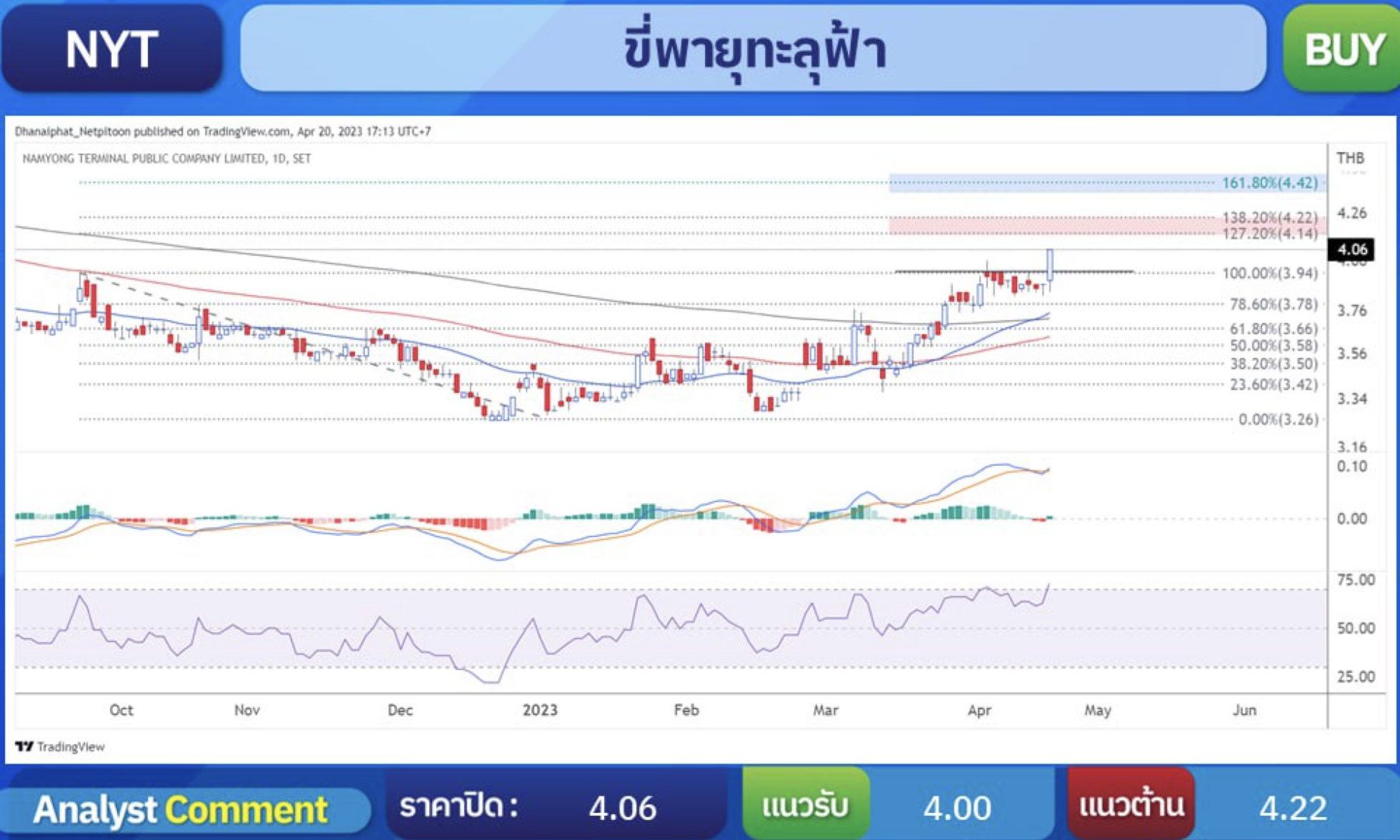Click the THB currency label
Image resolution: width=1400 pixels, height=840 pixels.
coord(1350,158)
